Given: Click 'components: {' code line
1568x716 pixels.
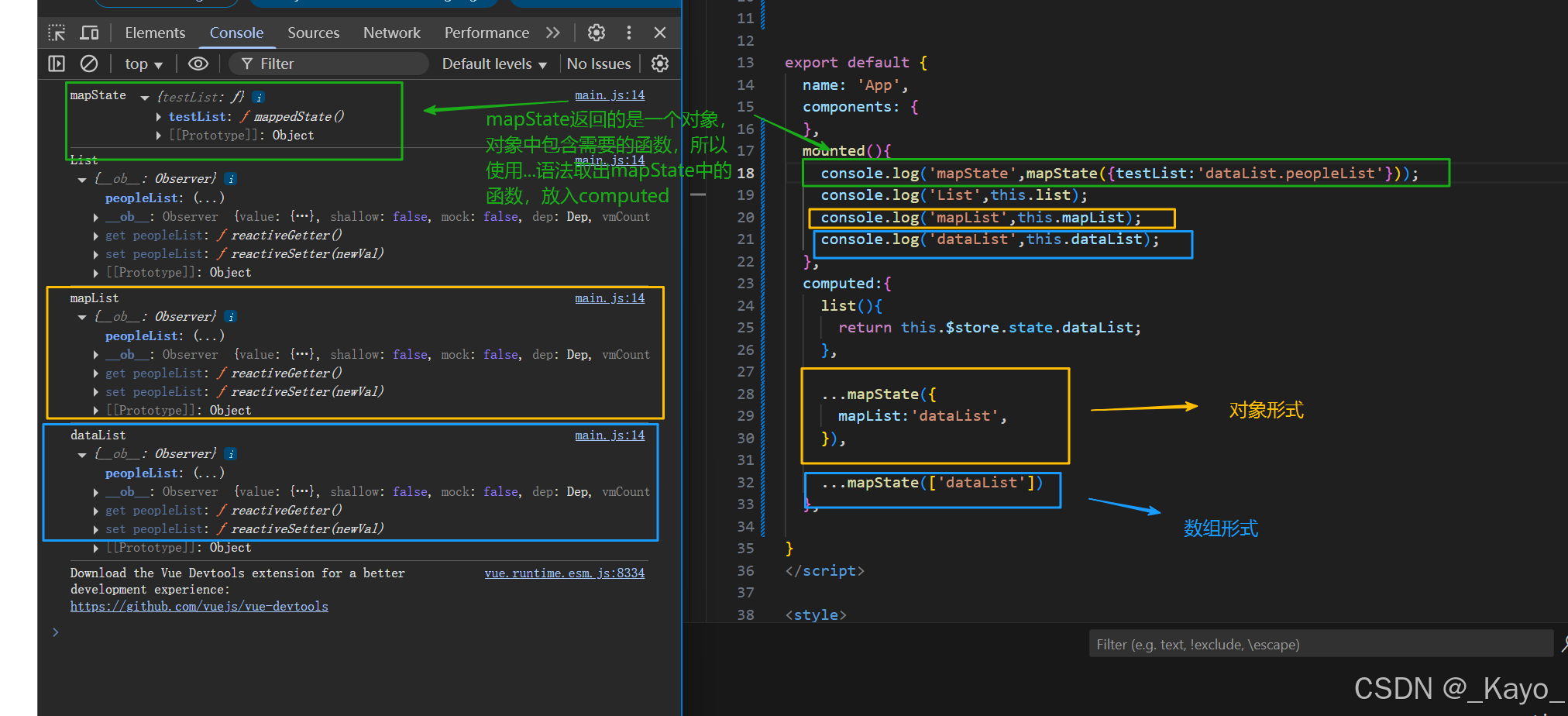Looking at the screenshot, I should [861, 106].
